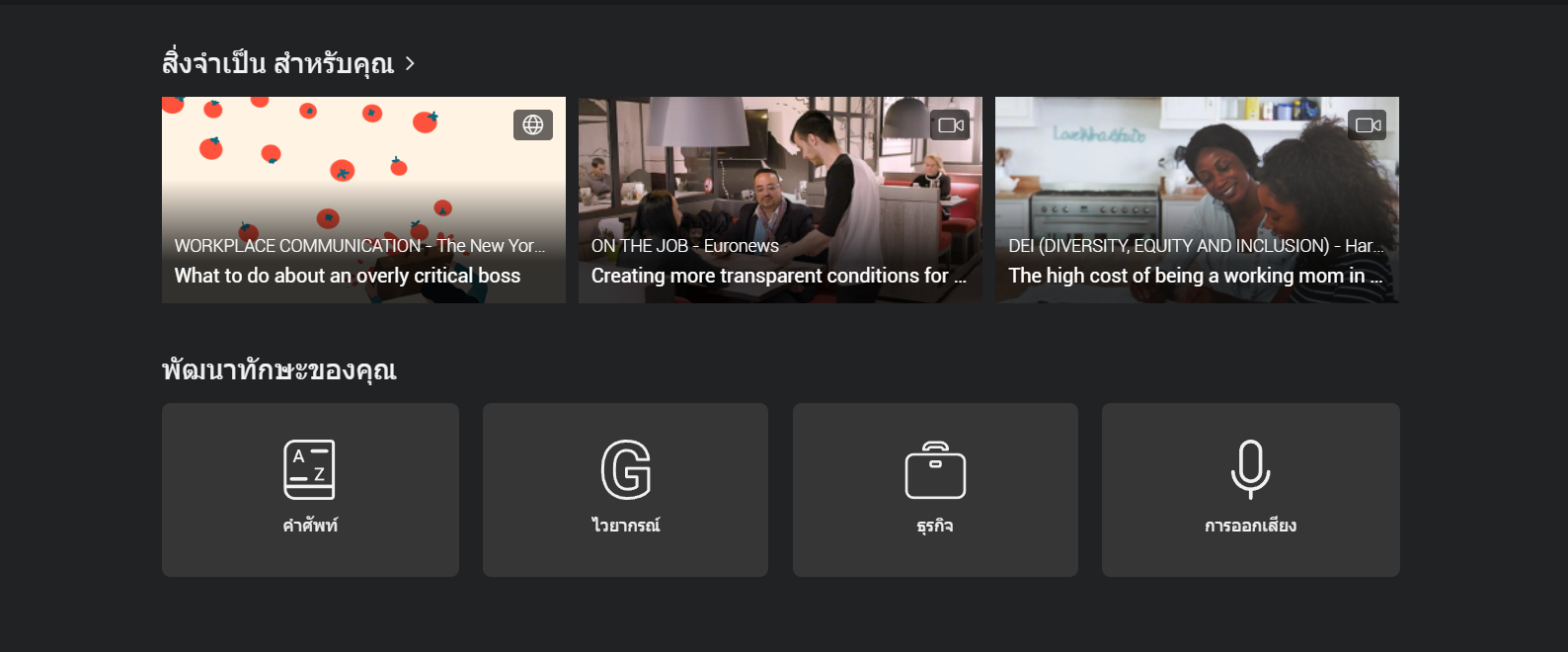Click the video camera icon on the Euronews card
Image resolution: width=1568 pixels, height=652 pixels.
(x=950, y=124)
